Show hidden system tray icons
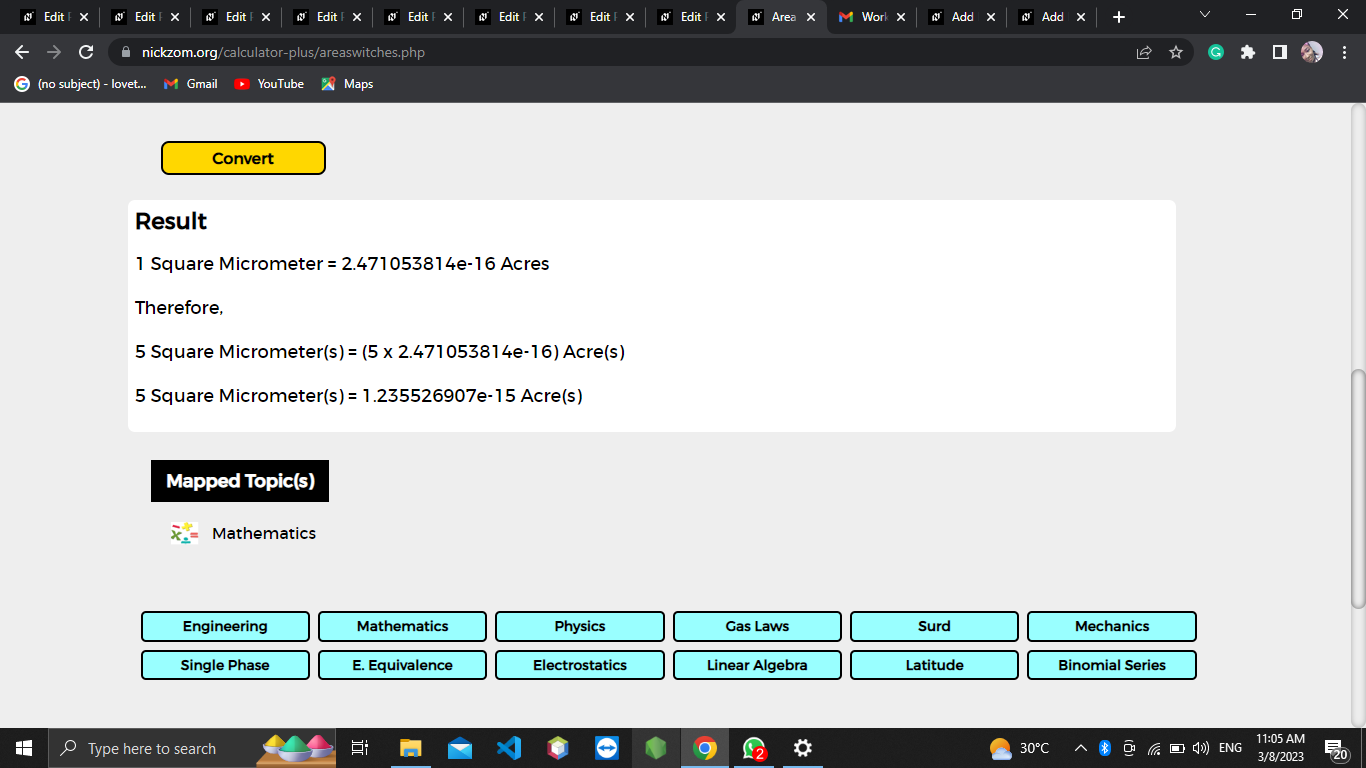The width and height of the screenshot is (1366, 768). click(1081, 748)
